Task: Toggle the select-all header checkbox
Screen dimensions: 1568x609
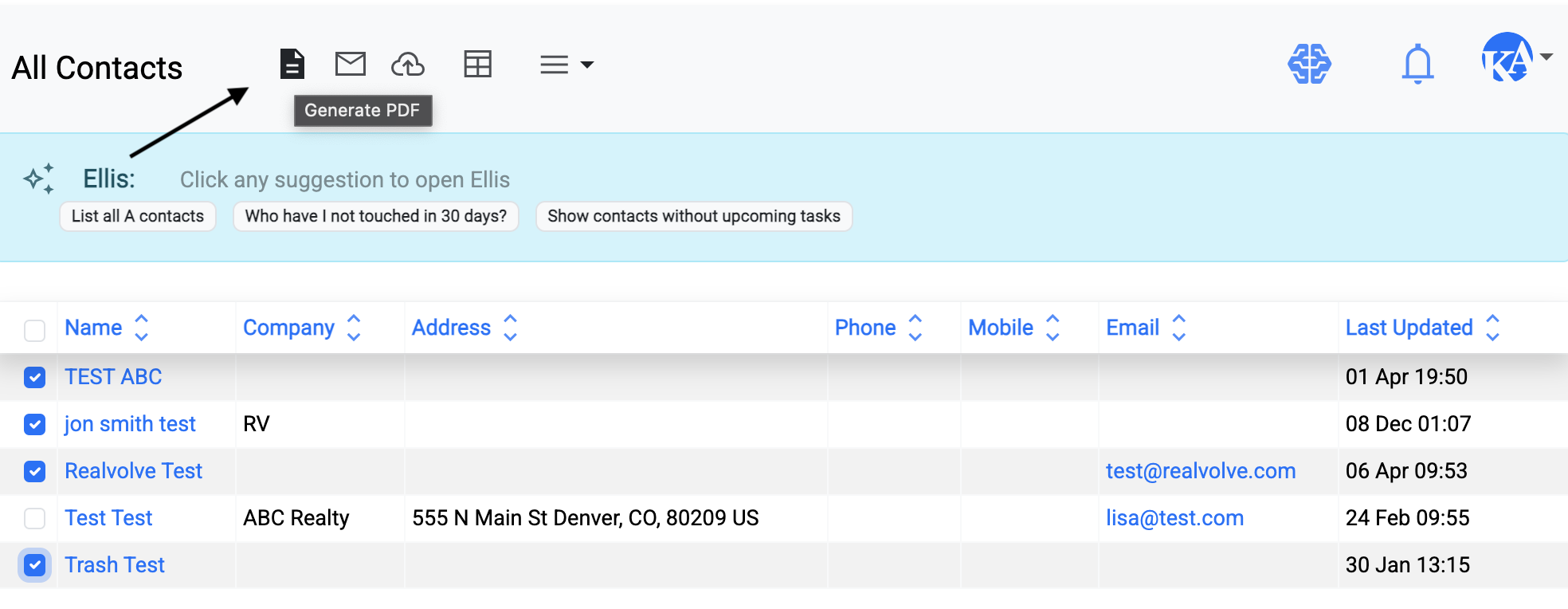Action: tap(34, 330)
